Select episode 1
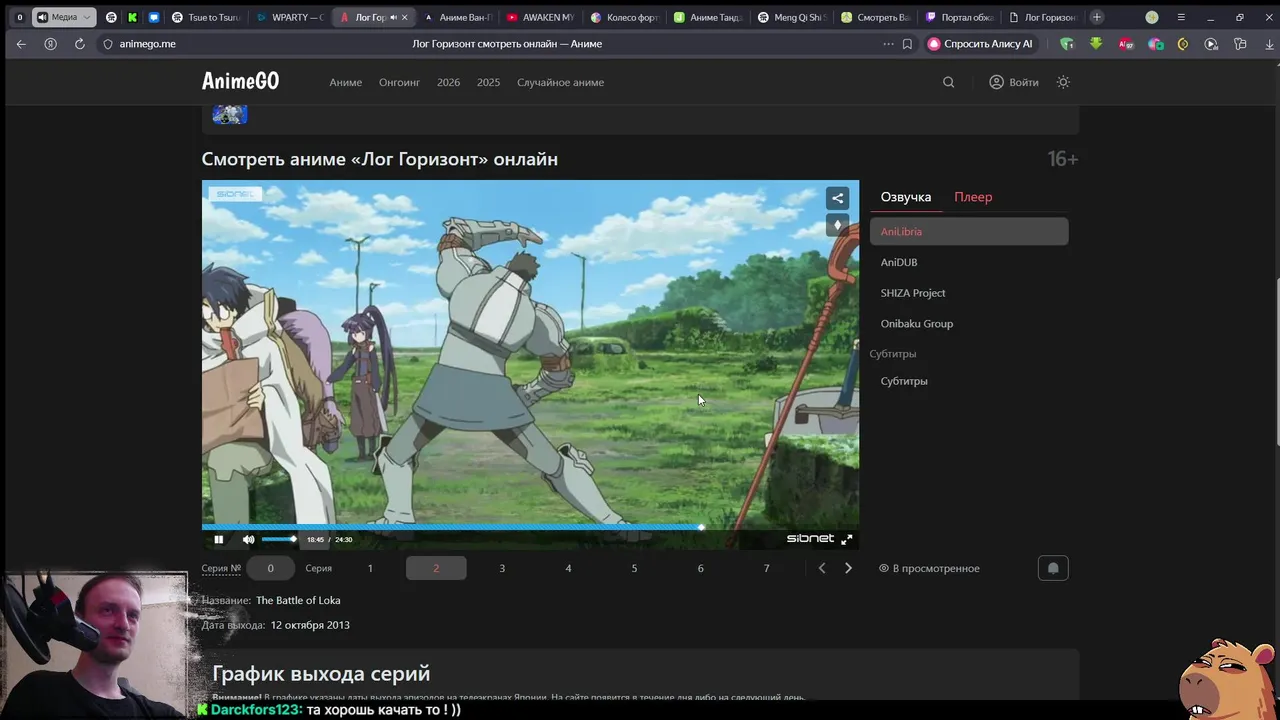1280x720 pixels. (370, 568)
